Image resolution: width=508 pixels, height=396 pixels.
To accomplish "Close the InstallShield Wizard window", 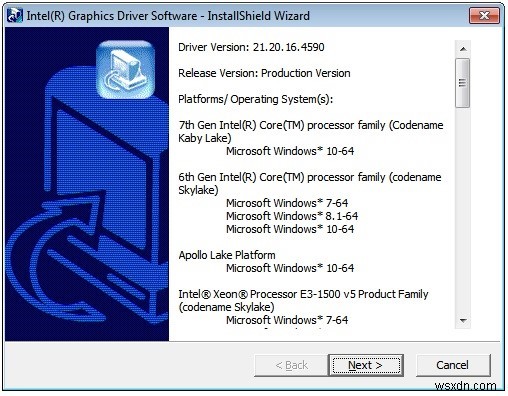I will pos(484,15).
